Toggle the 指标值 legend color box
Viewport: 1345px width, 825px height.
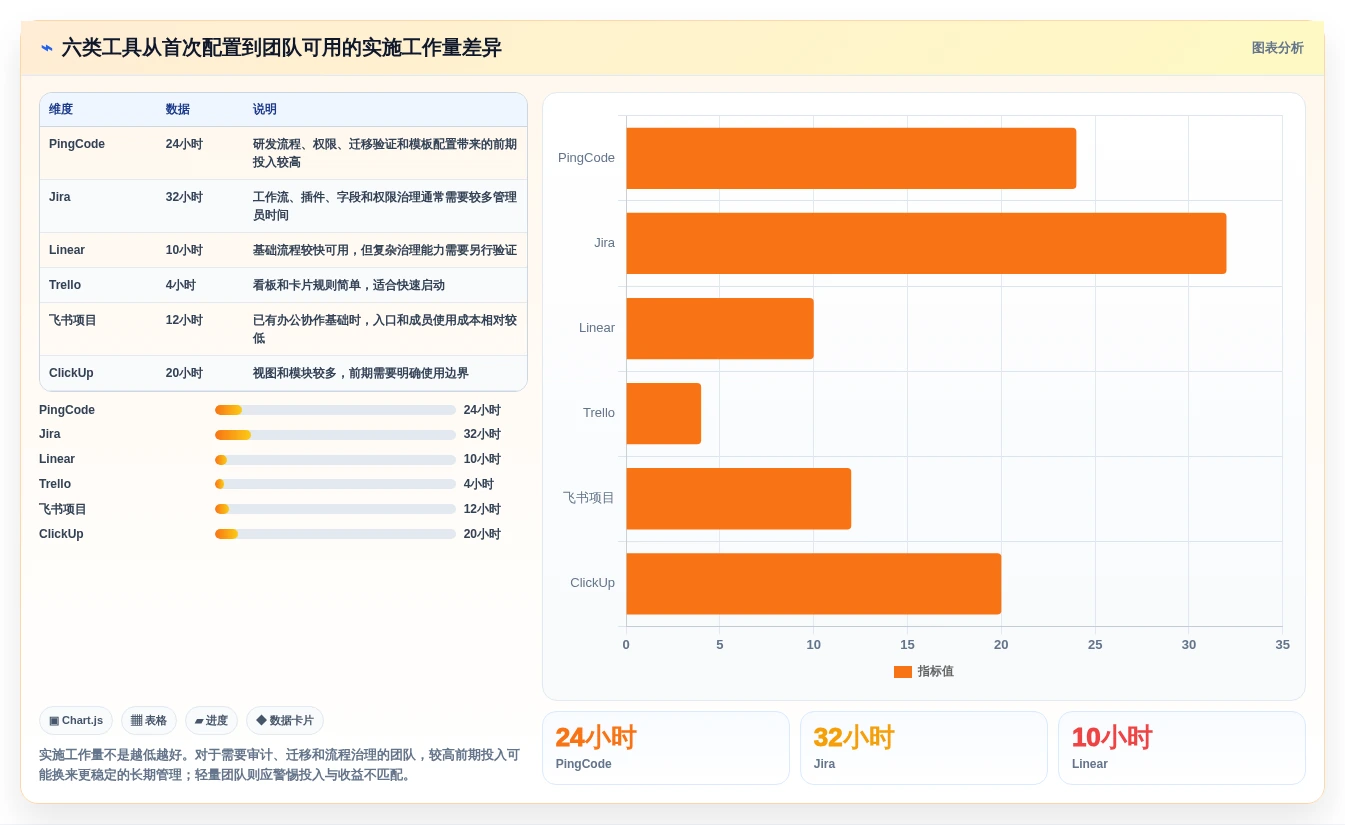click(903, 672)
